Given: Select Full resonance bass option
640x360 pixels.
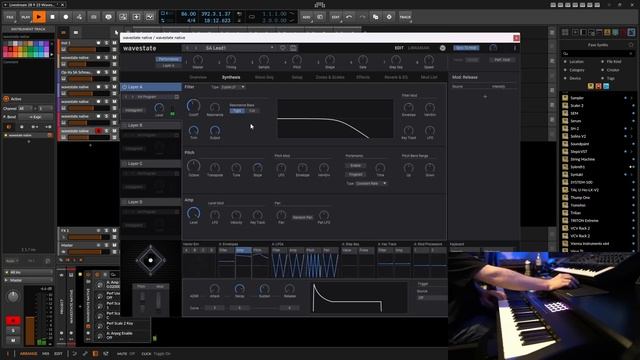Looking at the screenshot, I should 252,111.
